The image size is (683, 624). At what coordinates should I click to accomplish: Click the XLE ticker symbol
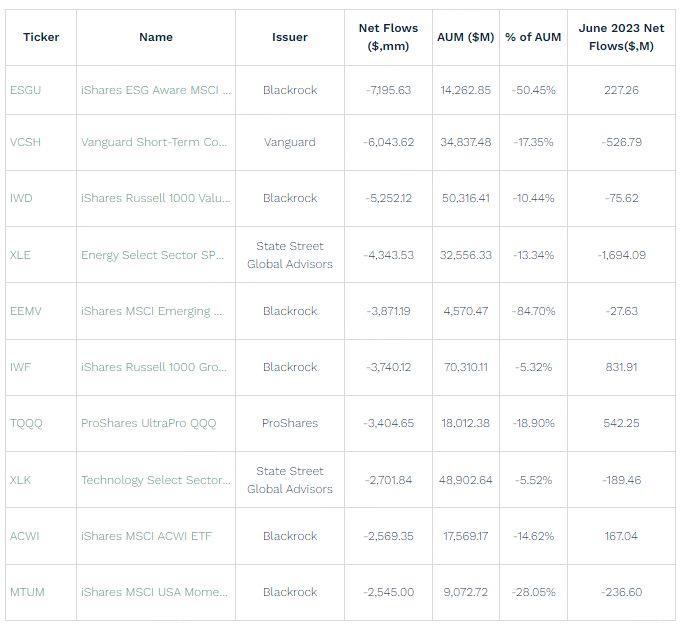tap(21, 255)
